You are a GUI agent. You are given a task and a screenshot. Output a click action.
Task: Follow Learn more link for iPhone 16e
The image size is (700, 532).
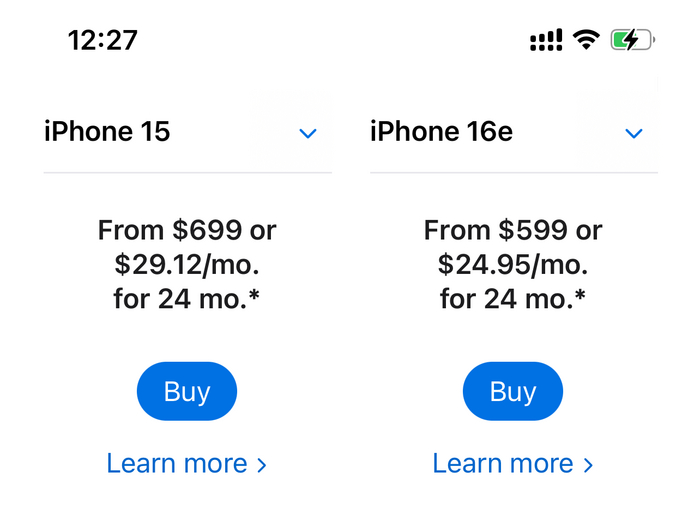(503, 464)
